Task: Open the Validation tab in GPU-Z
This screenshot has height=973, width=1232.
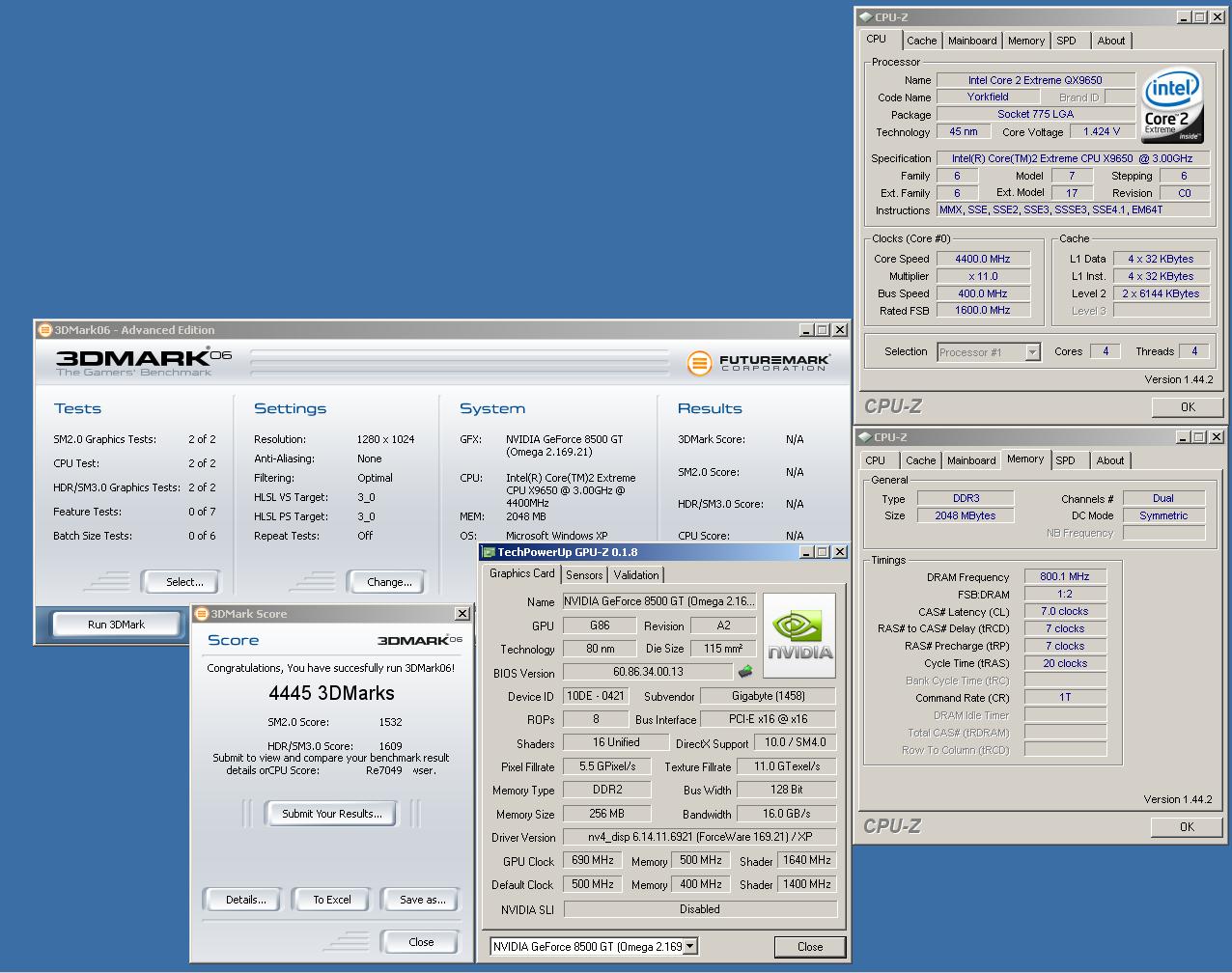Action: [x=636, y=575]
